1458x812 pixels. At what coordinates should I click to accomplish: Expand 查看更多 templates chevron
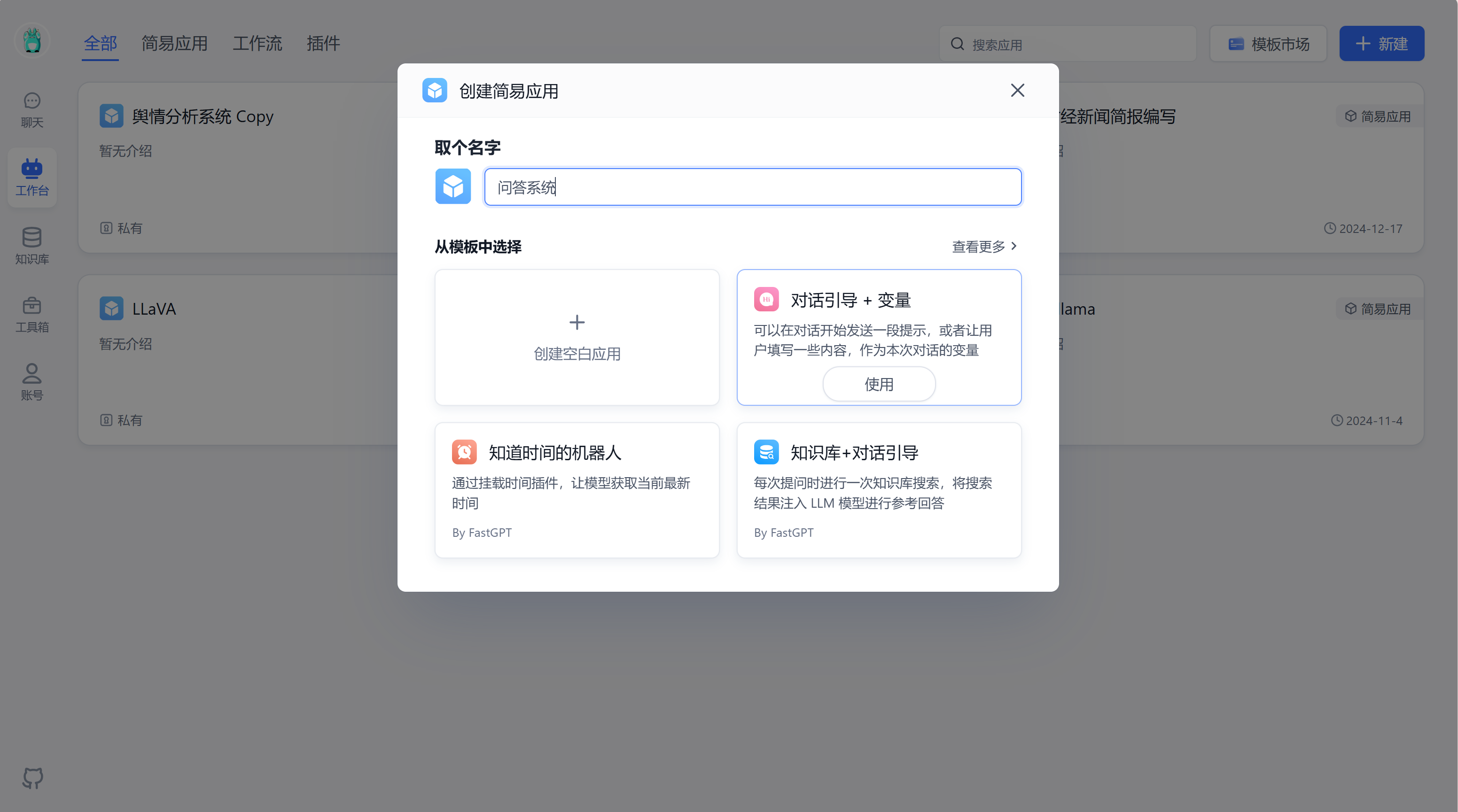click(x=1014, y=246)
